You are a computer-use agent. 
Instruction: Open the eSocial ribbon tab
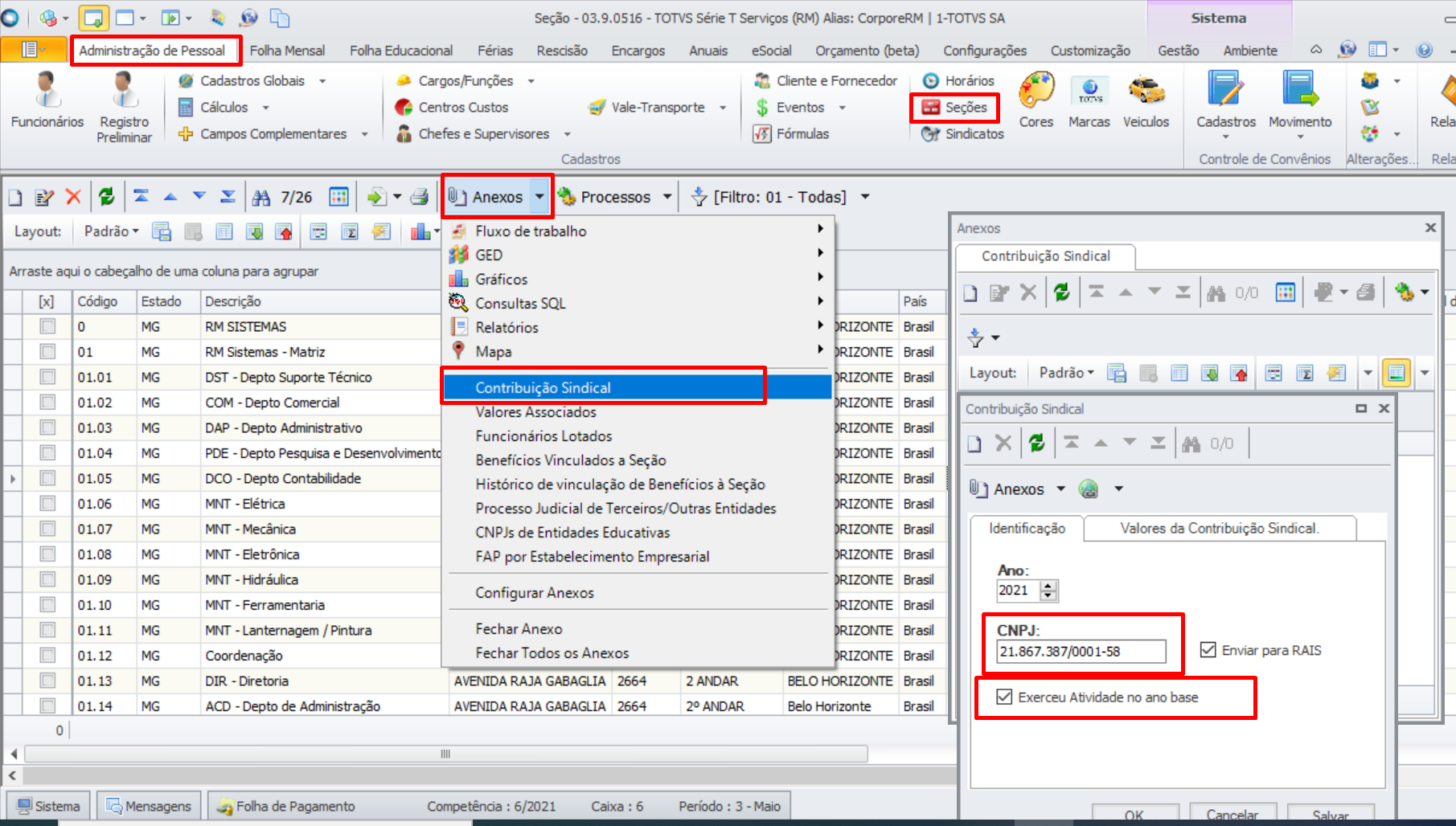pyautogui.click(x=772, y=51)
